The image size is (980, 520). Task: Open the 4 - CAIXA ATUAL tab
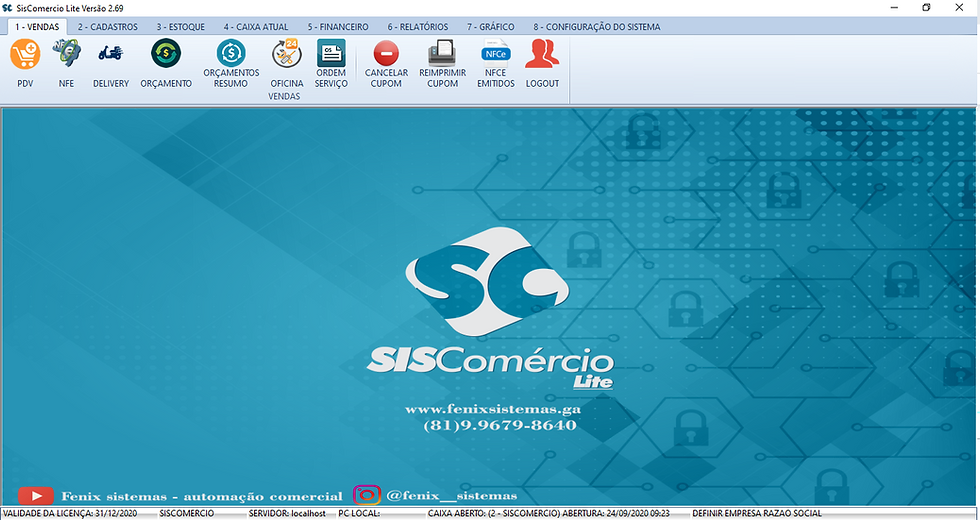pos(256,27)
